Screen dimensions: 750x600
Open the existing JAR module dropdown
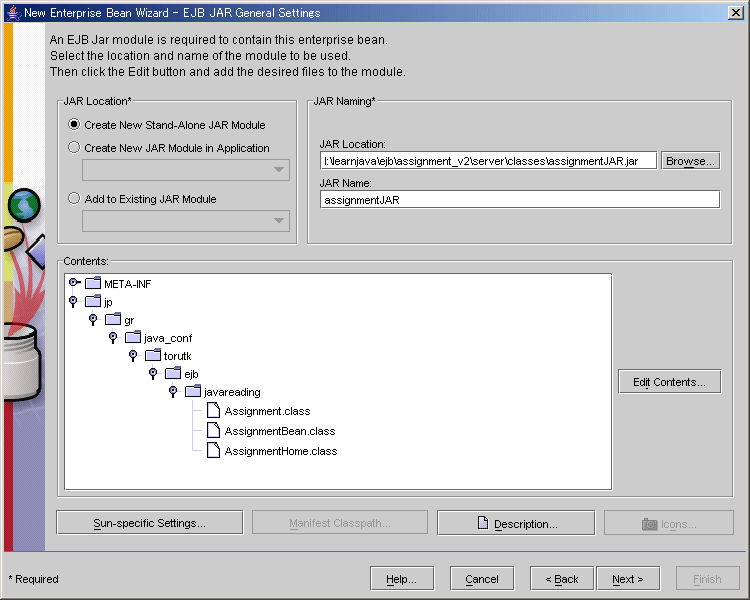(186, 221)
